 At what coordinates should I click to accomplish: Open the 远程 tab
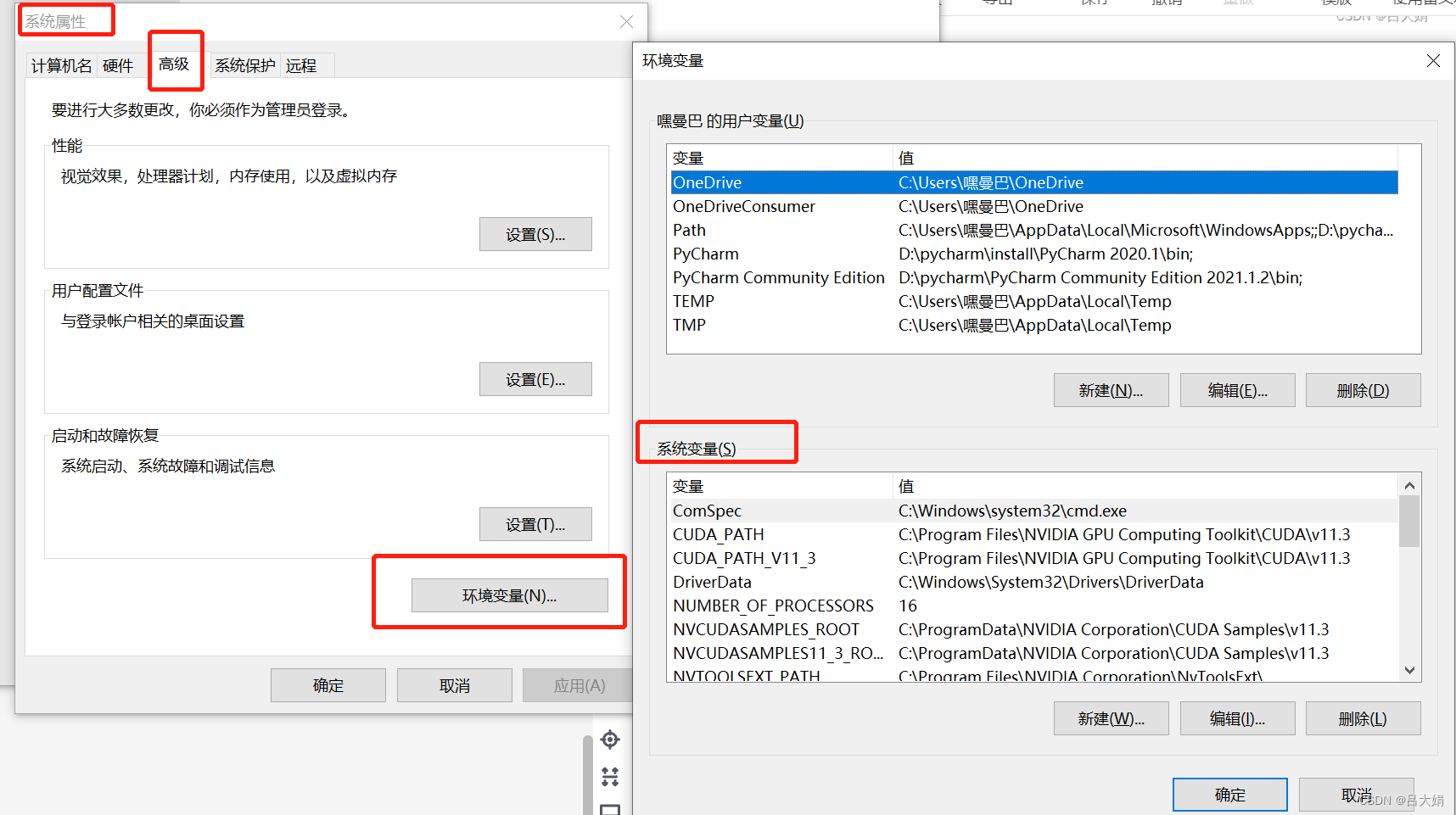[x=301, y=65]
